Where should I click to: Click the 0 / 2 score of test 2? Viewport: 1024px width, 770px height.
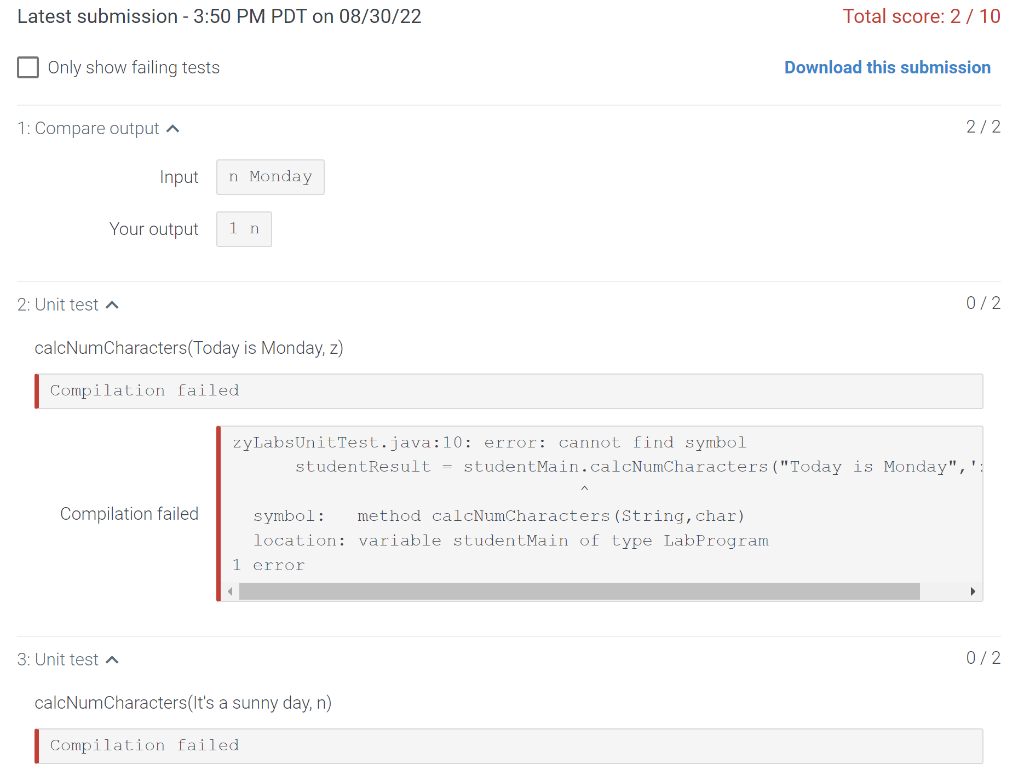[x=983, y=303]
